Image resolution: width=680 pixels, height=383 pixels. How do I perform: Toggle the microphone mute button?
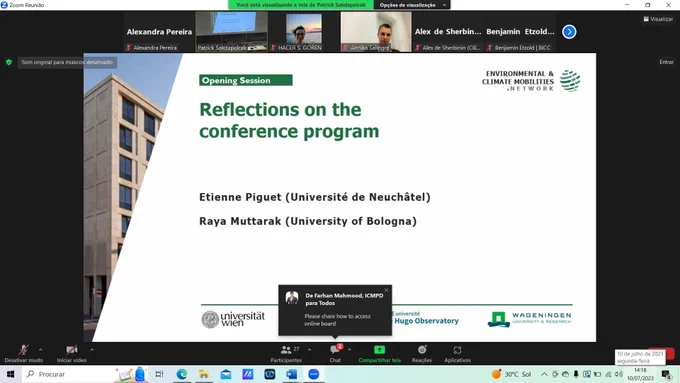pos(23,354)
